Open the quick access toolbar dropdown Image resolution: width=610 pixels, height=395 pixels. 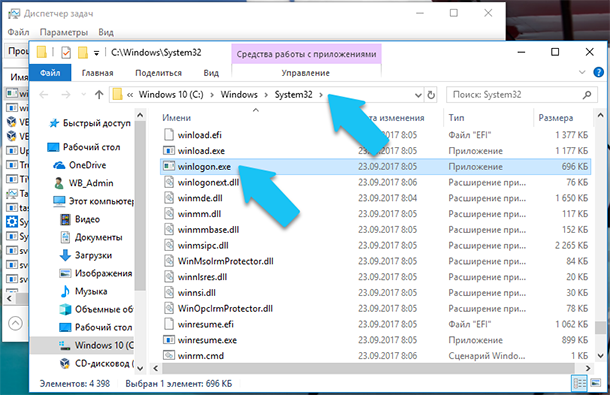click(x=96, y=53)
